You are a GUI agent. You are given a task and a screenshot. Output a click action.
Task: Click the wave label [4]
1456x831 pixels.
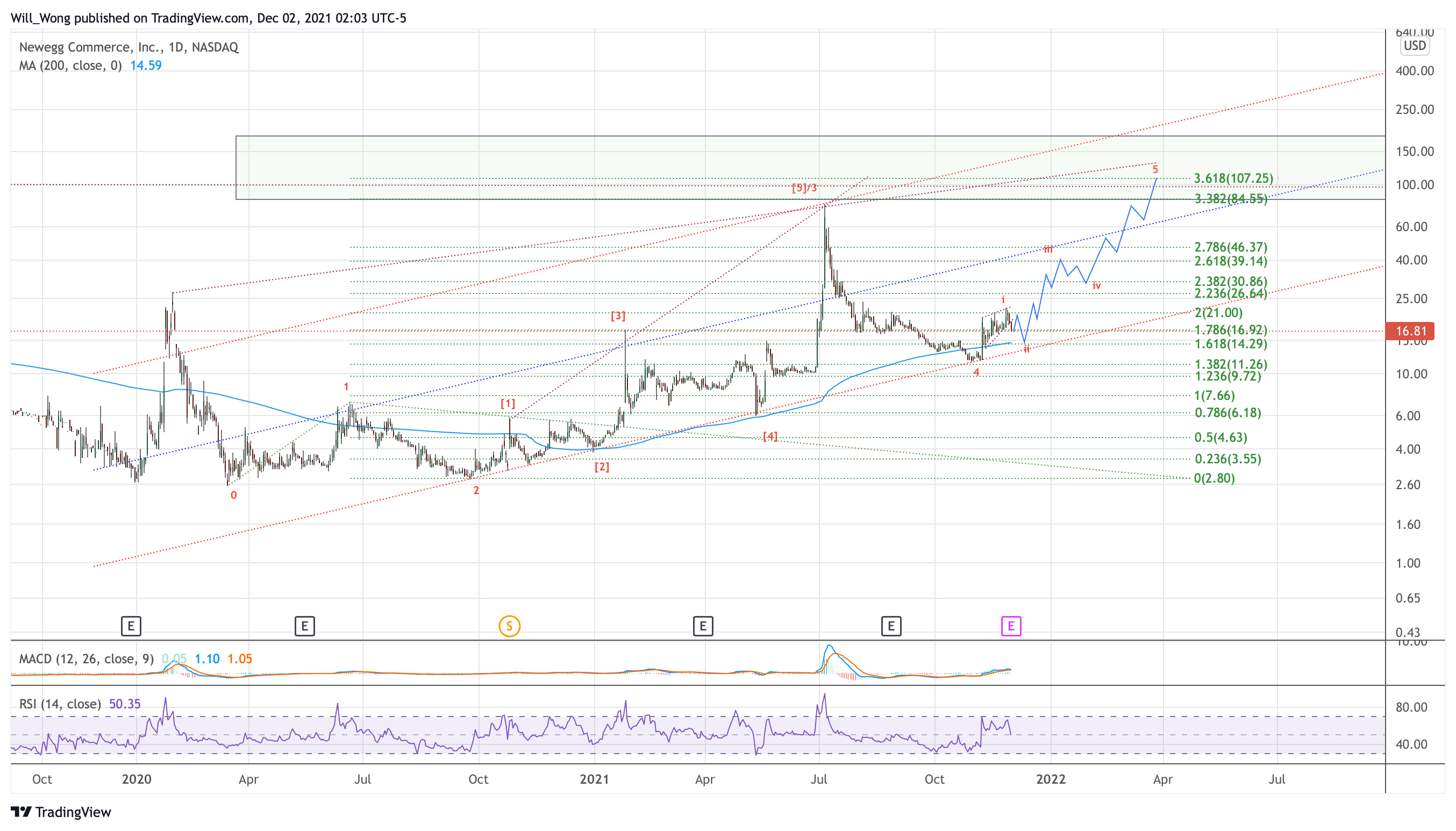point(770,436)
